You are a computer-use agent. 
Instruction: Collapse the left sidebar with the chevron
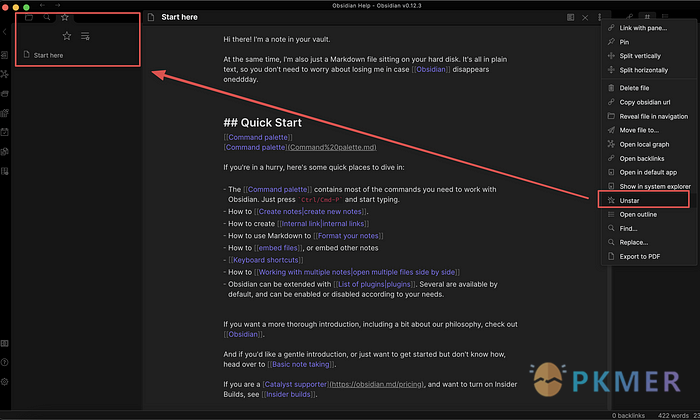(x=4, y=32)
